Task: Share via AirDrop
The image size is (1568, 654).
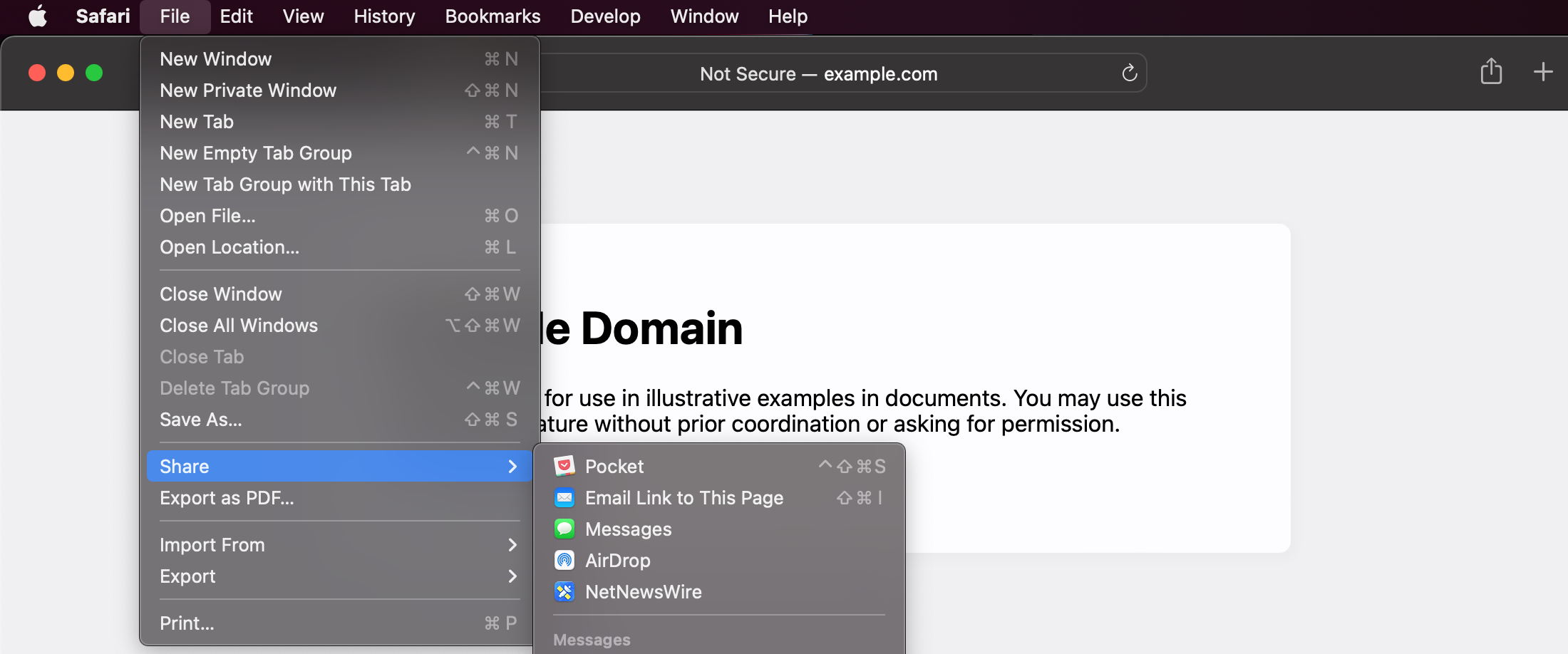Action: [x=719, y=561]
